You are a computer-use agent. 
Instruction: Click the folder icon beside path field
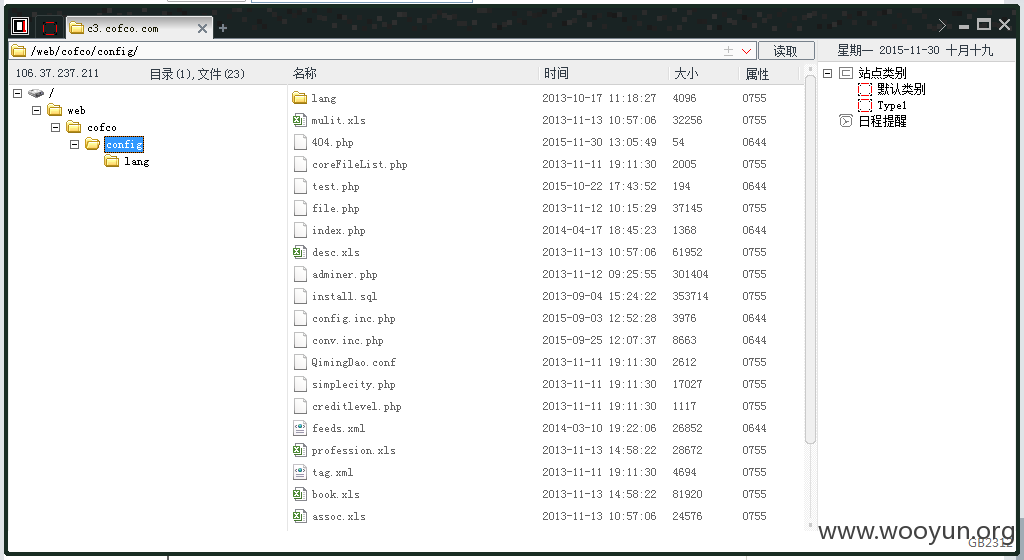(19, 50)
